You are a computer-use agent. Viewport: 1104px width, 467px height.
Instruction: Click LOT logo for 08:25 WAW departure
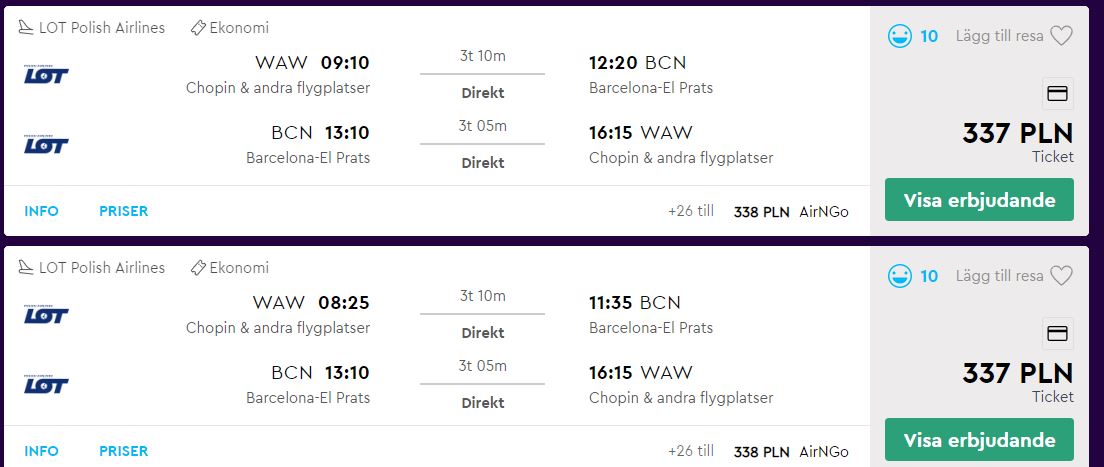(x=46, y=315)
